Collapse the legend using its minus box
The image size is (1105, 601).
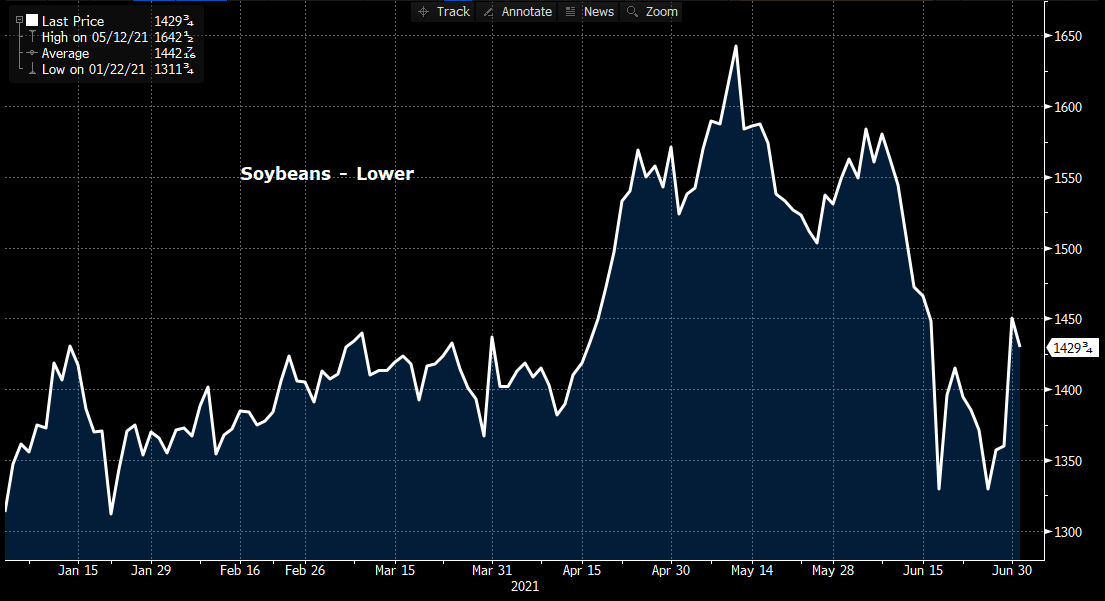tap(18, 20)
